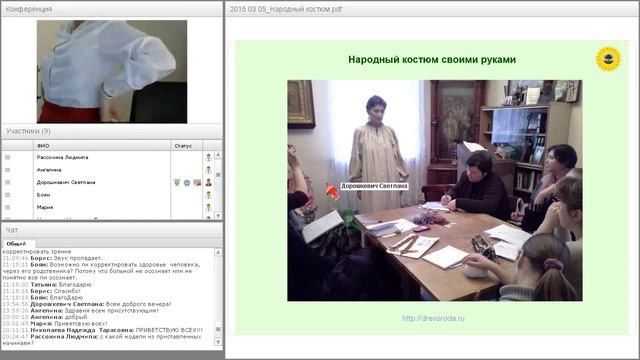Toggle left-column marker for Дорошкевич Светлана row
The image size is (640, 360).
[x=7, y=182]
